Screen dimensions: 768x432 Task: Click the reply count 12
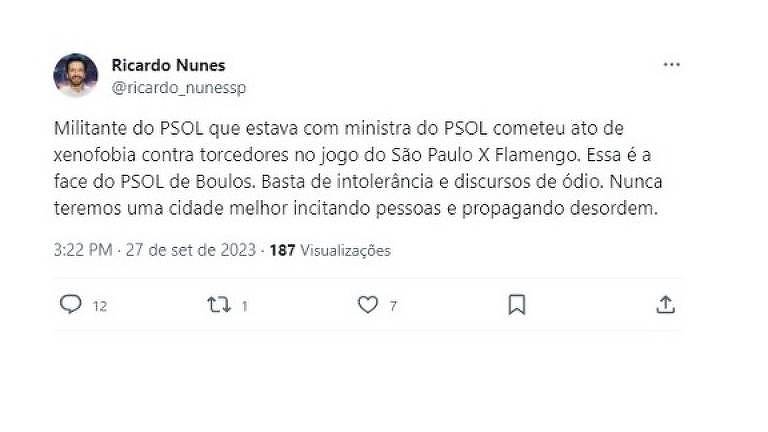pyautogui.click(x=100, y=306)
